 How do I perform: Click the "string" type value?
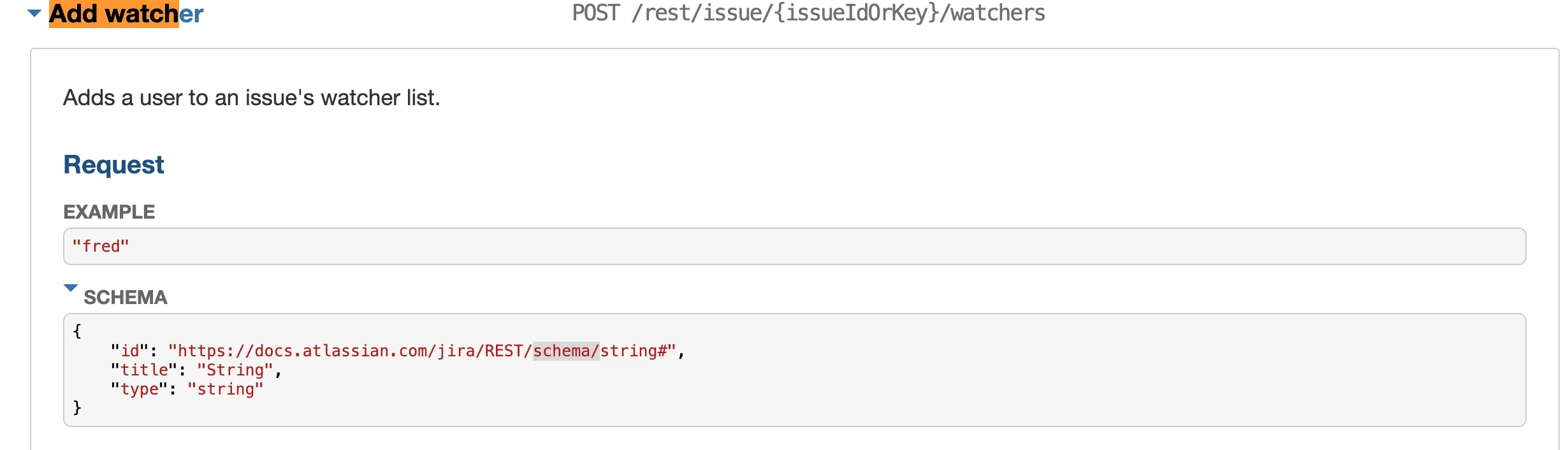226,389
